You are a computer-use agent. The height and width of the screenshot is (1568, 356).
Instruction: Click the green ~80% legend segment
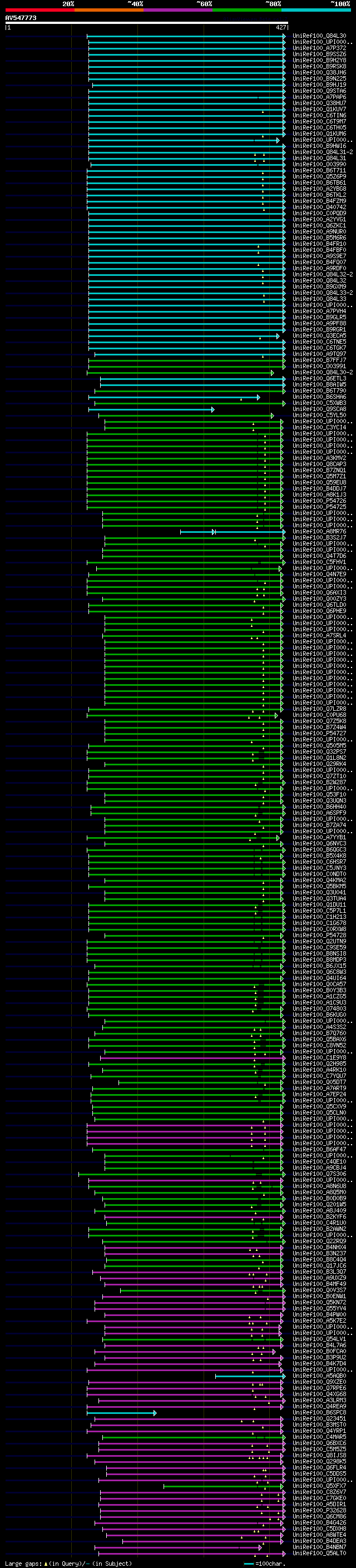pos(247,10)
